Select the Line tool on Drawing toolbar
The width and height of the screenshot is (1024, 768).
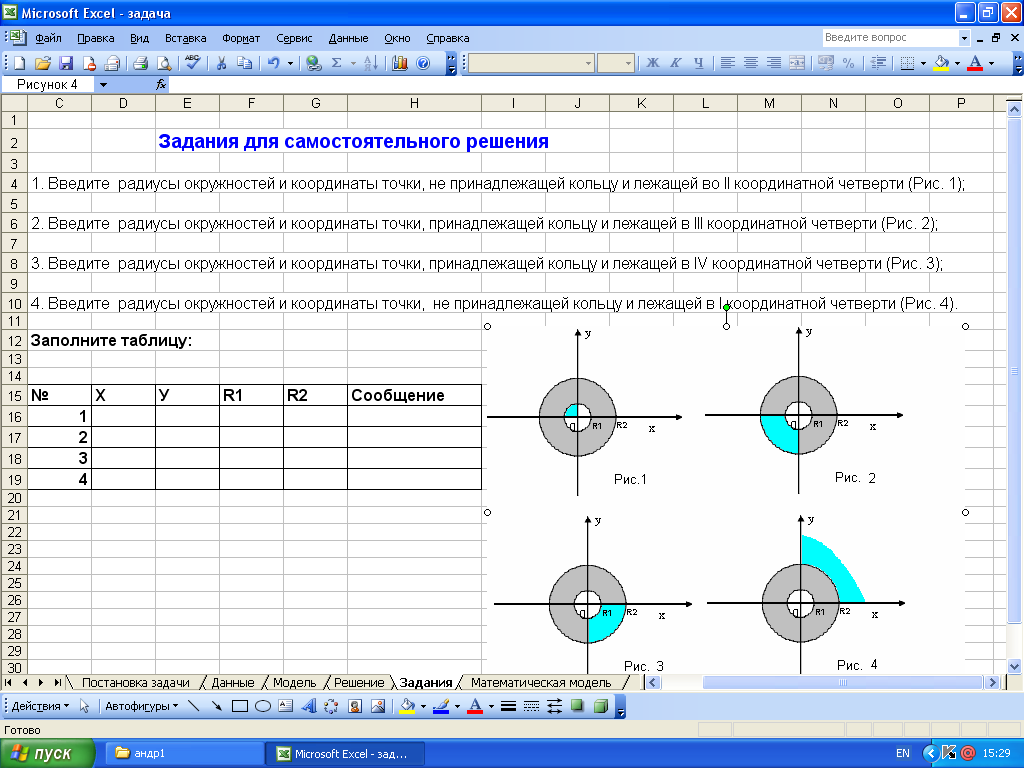(x=193, y=706)
